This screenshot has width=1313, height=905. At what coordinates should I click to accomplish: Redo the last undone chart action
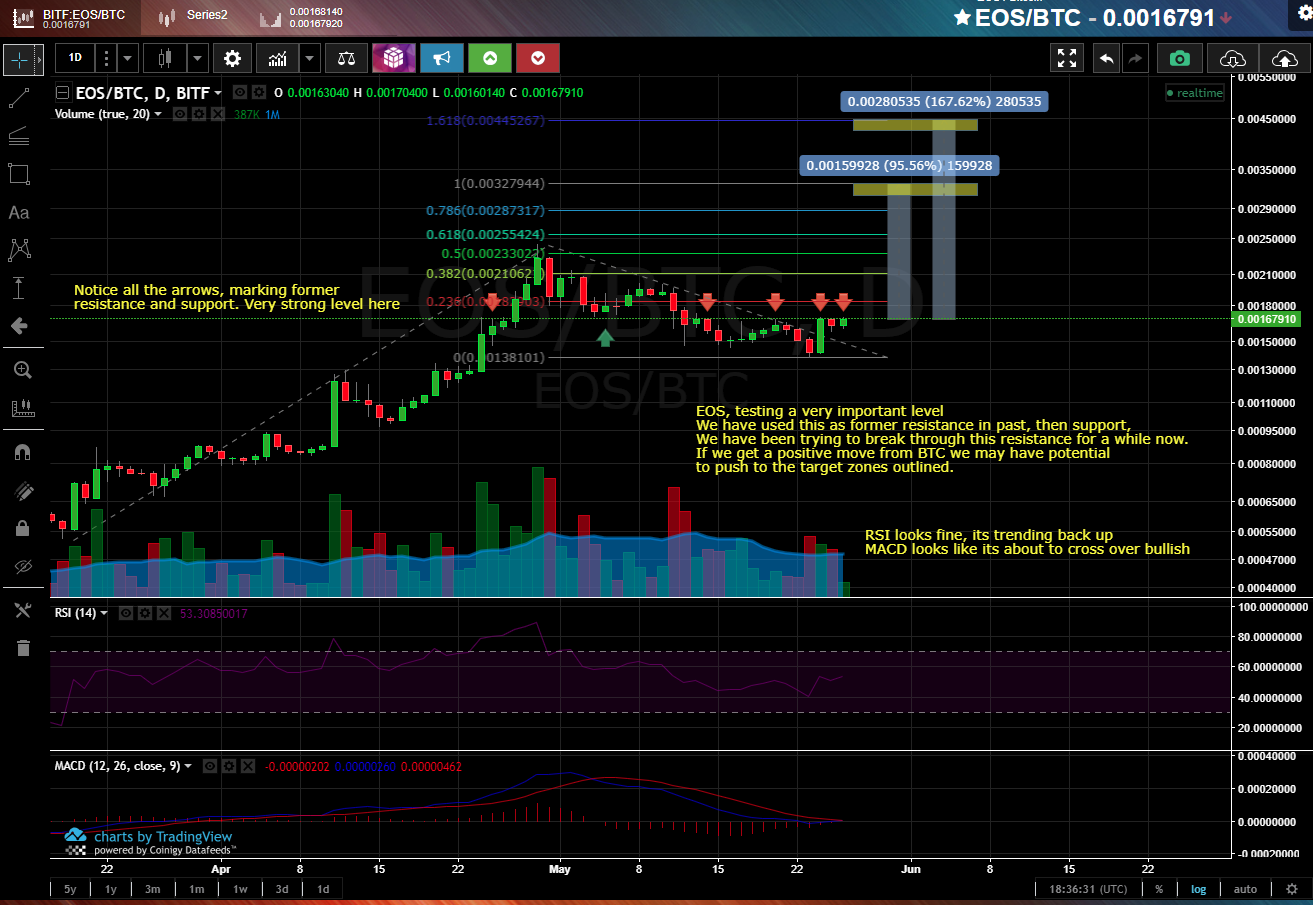[x=1134, y=58]
